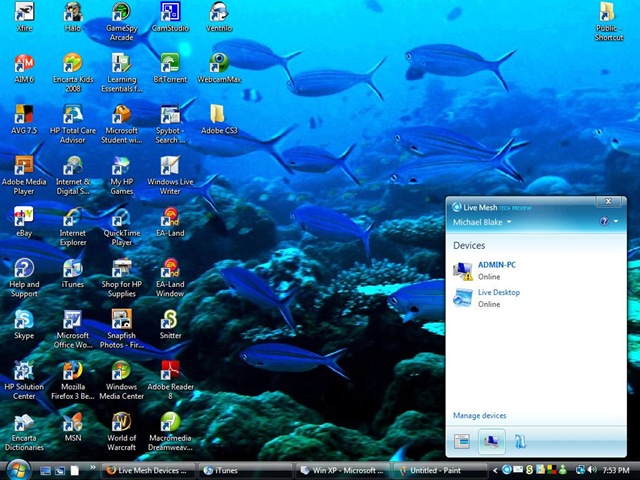
Task: Select the eBay desktop icon
Action: (x=24, y=222)
